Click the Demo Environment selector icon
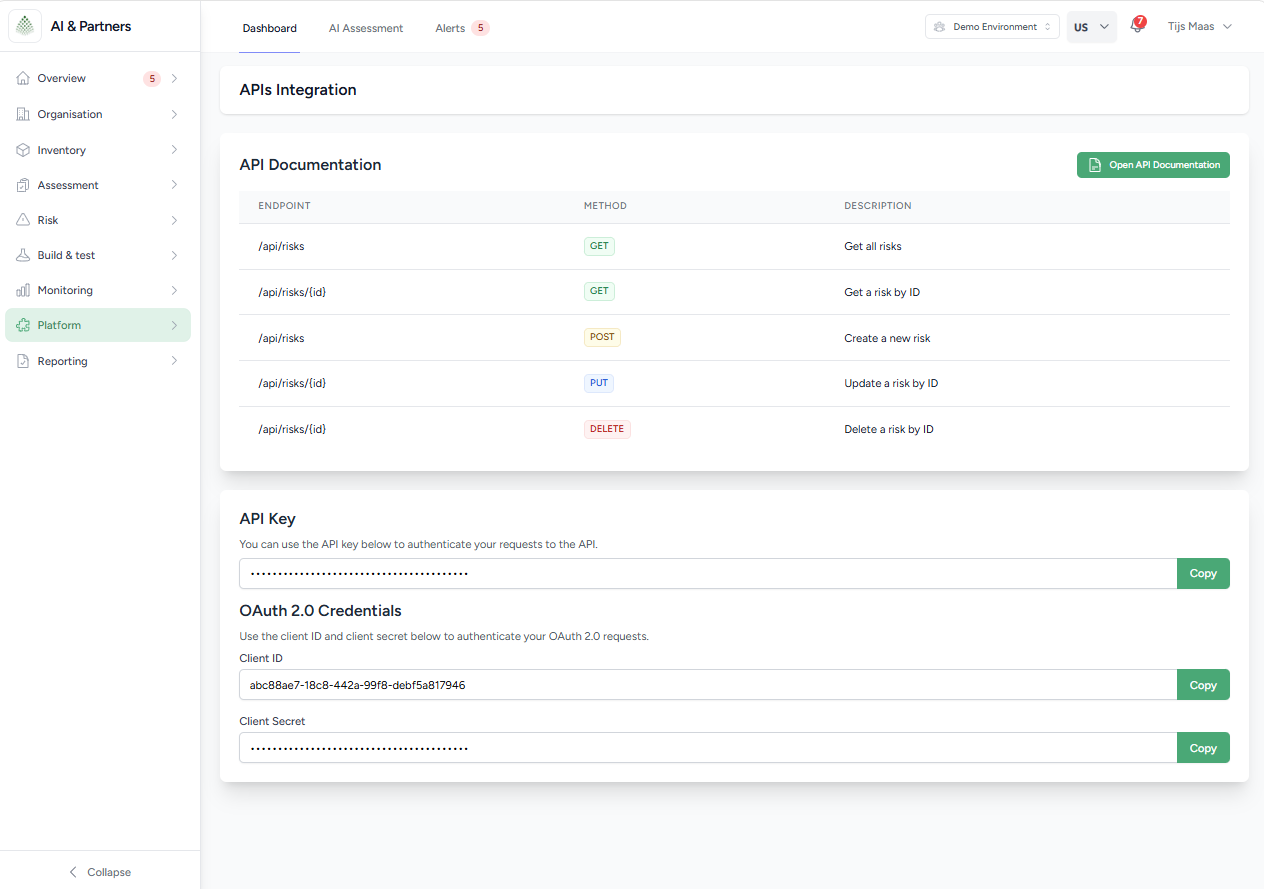Viewport: 1264px width, 889px height. click(x=939, y=27)
